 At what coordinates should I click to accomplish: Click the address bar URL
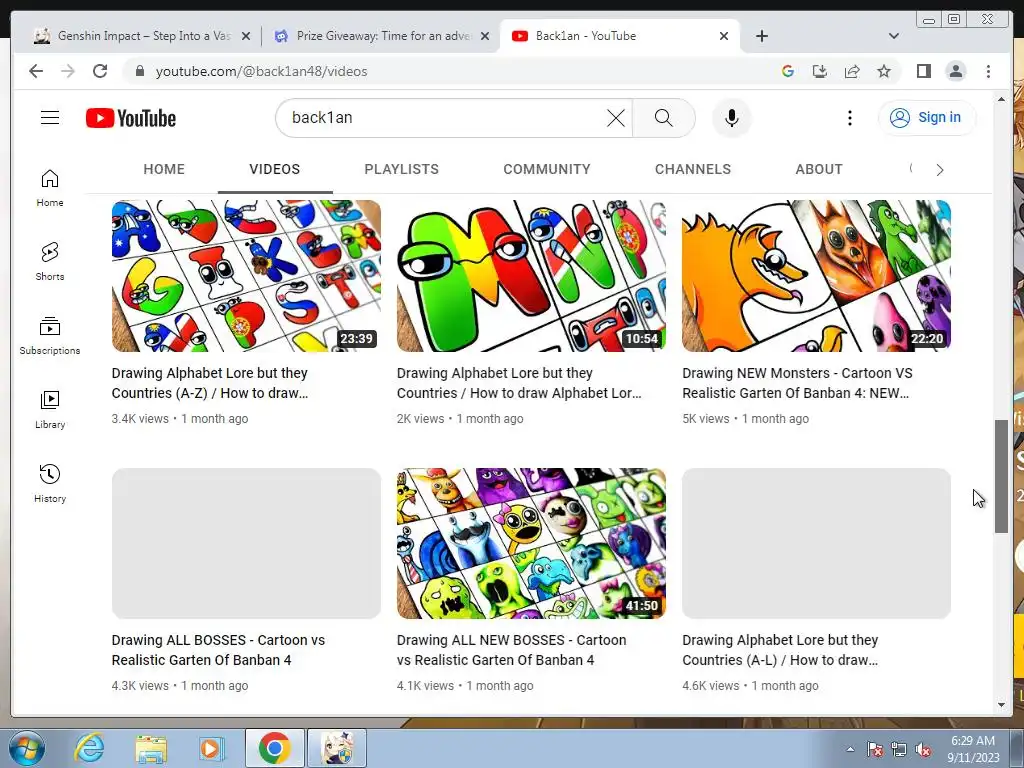pyautogui.click(x=261, y=71)
